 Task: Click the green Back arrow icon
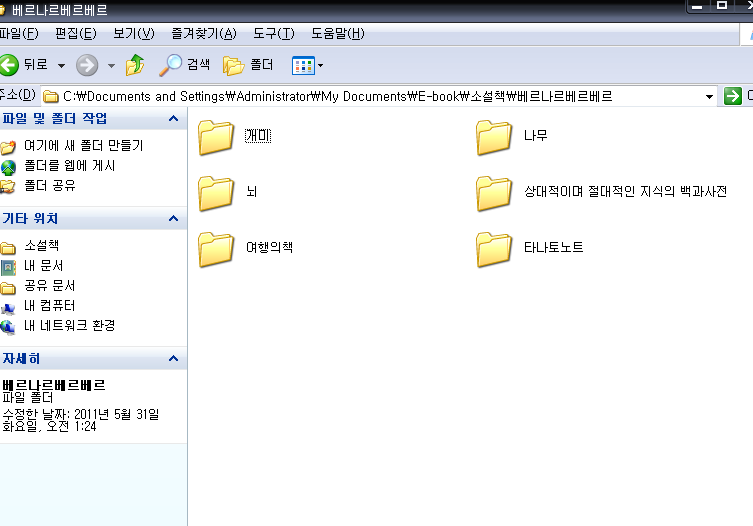(9, 65)
